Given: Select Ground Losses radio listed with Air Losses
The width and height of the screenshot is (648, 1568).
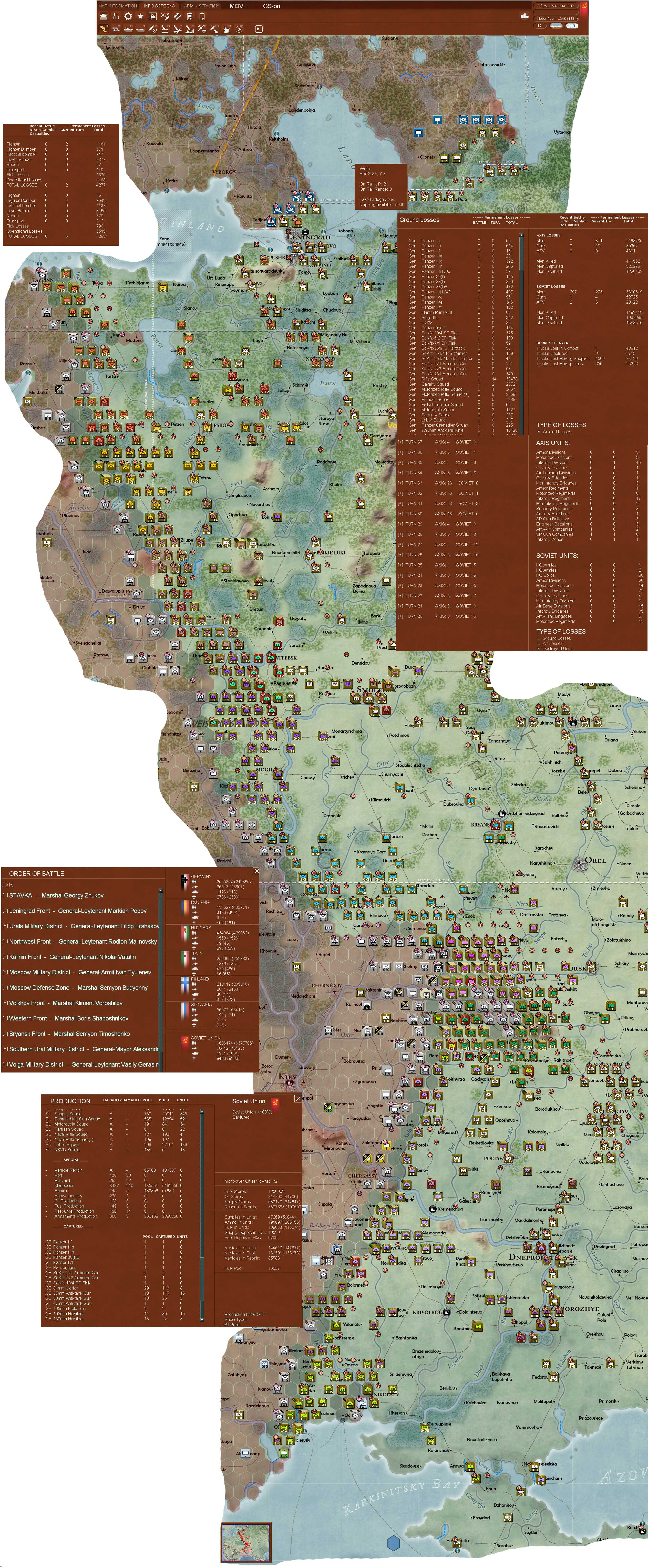Looking at the screenshot, I should coord(538,638).
